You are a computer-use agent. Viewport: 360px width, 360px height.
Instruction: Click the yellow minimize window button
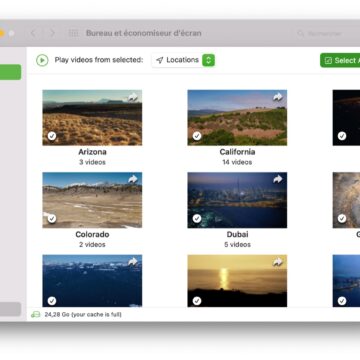pyautogui.click(x=2, y=33)
